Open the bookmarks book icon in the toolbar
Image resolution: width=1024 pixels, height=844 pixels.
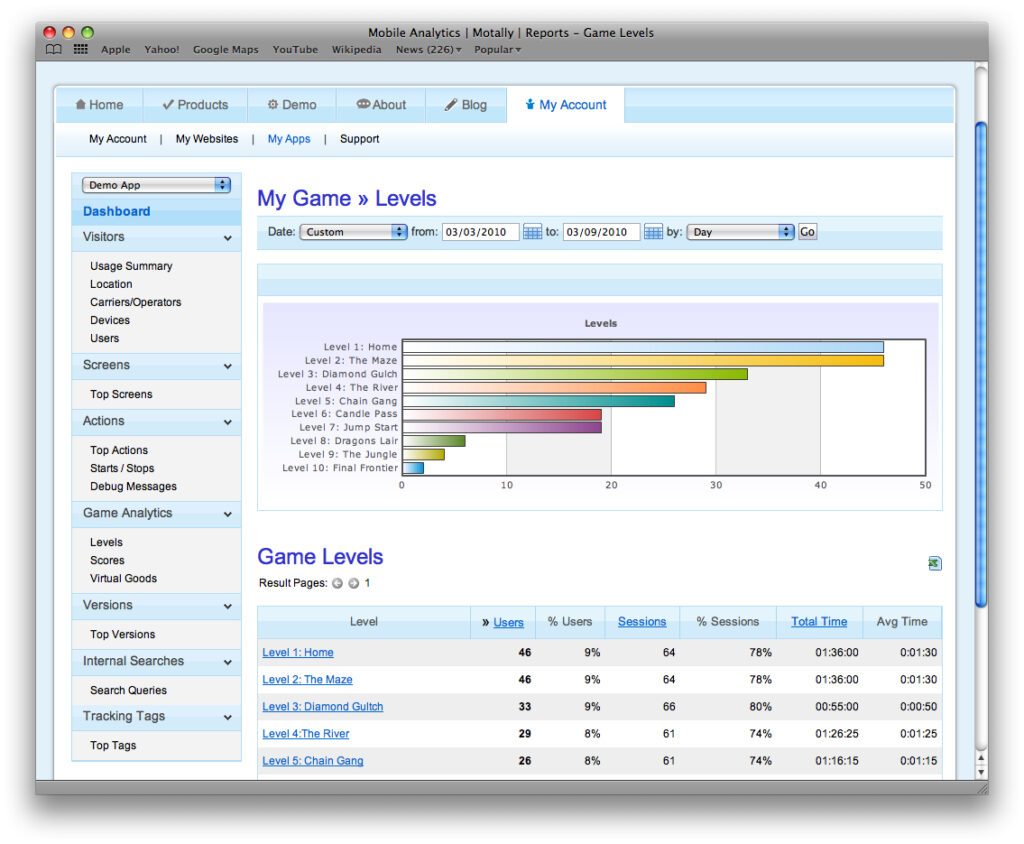[x=54, y=50]
